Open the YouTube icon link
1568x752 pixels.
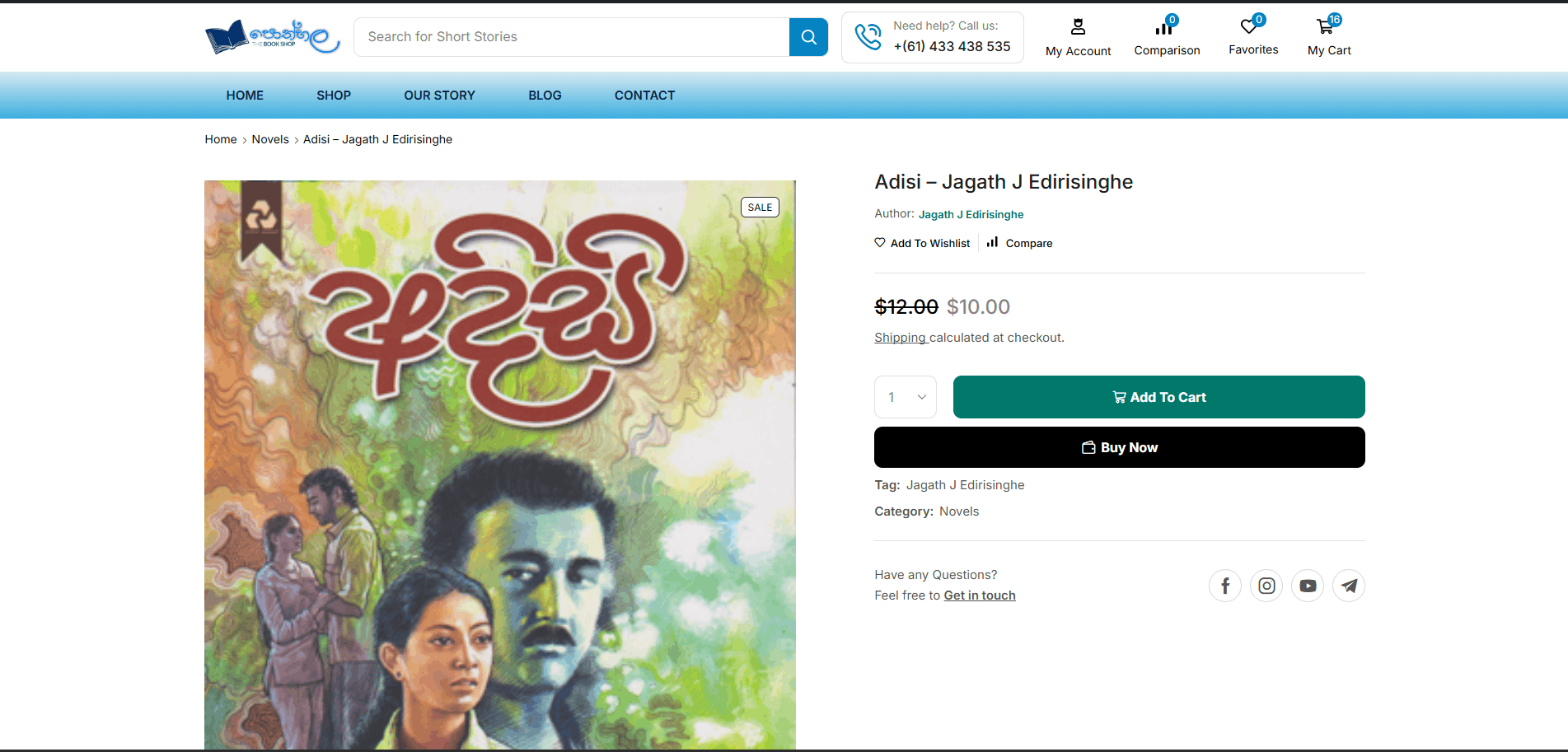(x=1308, y=586)
